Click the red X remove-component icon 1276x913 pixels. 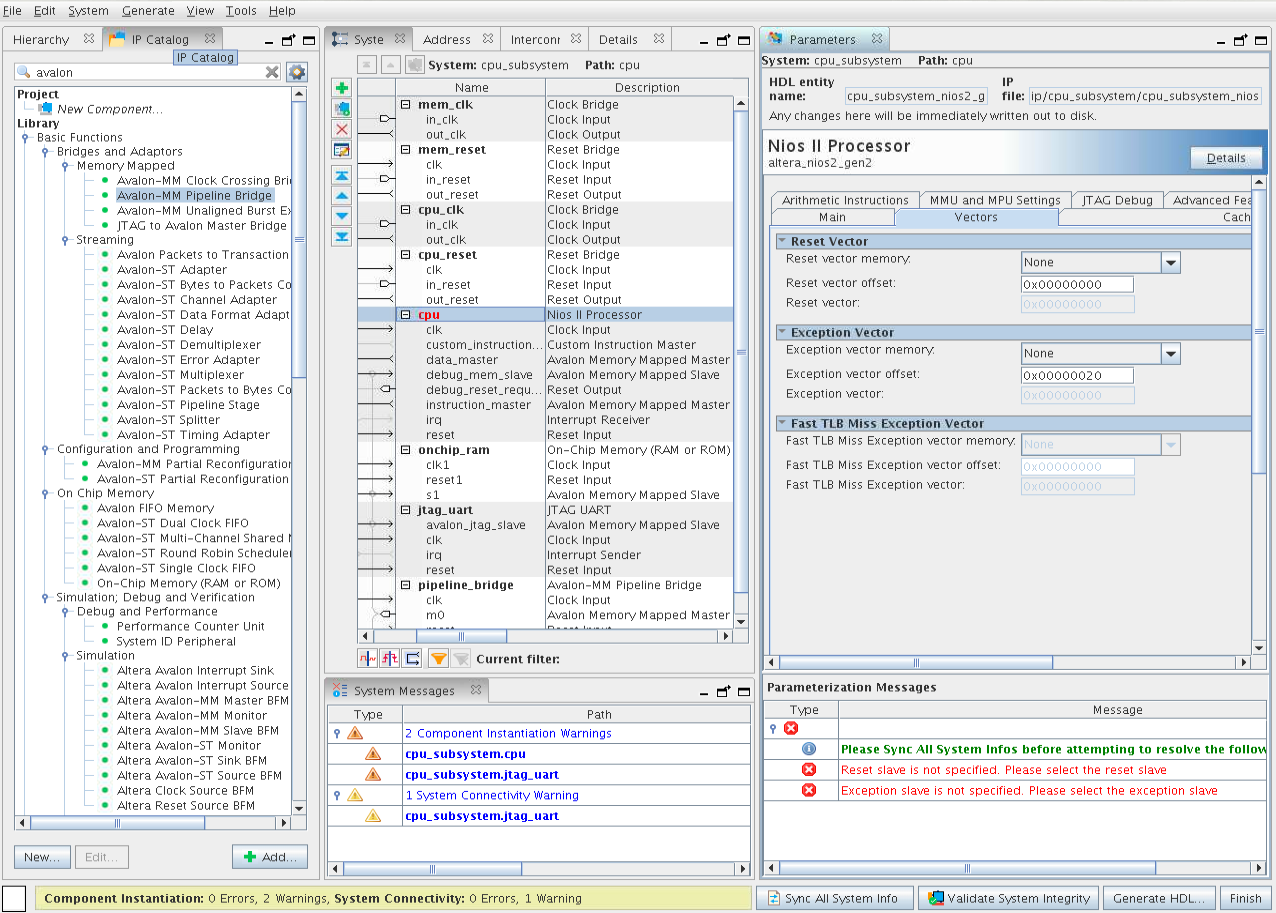click(342, 129)
